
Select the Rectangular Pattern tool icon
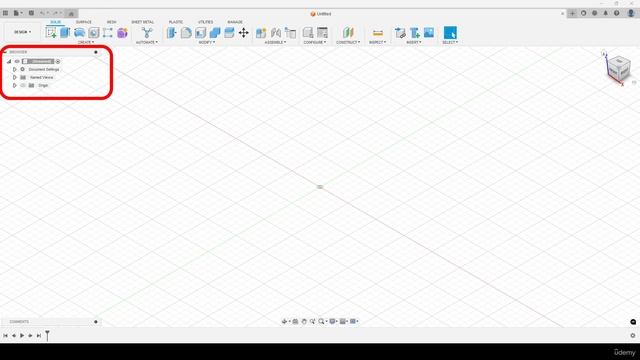pyautogui.click(x=108, y=33)
